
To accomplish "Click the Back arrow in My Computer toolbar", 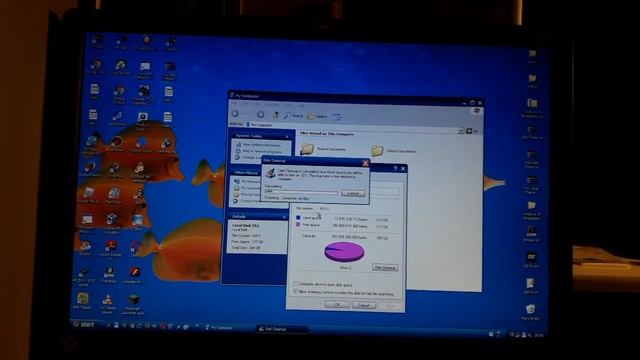I will pyautogui.click(x=236, y=114).
